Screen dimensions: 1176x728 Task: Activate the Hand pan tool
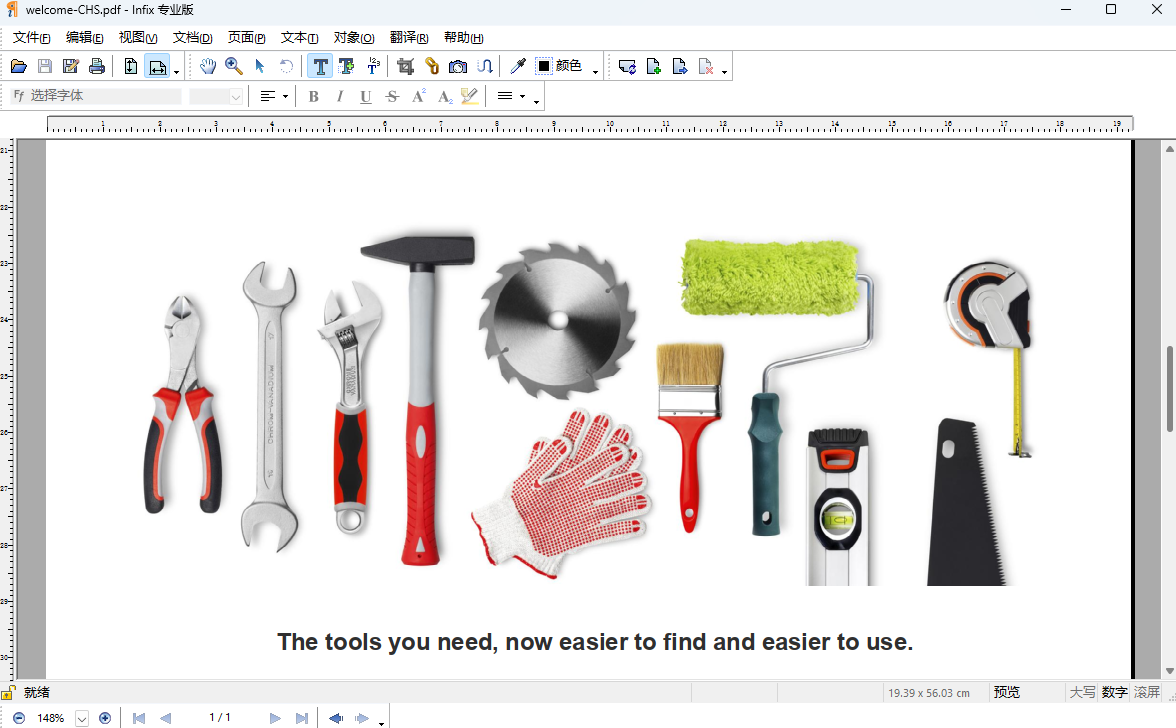point(208,66)
